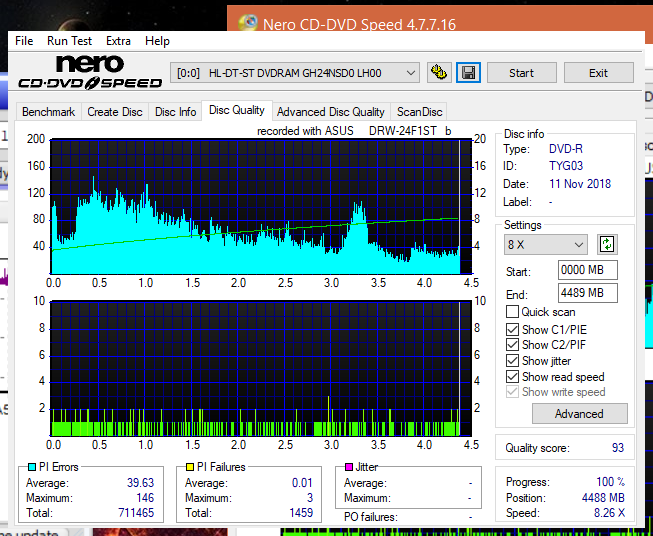Screen dimensions: 653x536
Task: Select the Disc Quality tab
Action: [x=237, y=110]
